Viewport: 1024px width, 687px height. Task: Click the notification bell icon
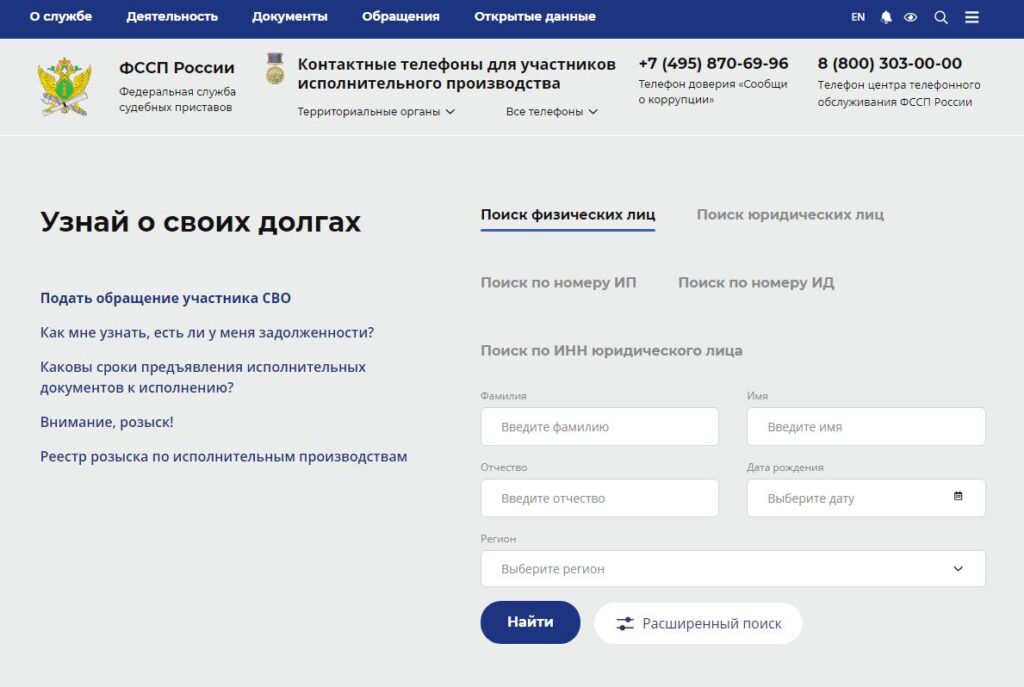coord(886,17)
